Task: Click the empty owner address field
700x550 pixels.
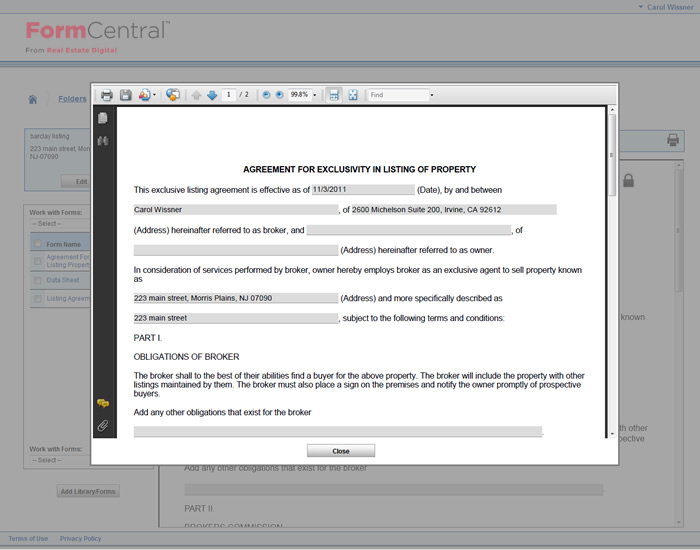Action: coord(236,250)
